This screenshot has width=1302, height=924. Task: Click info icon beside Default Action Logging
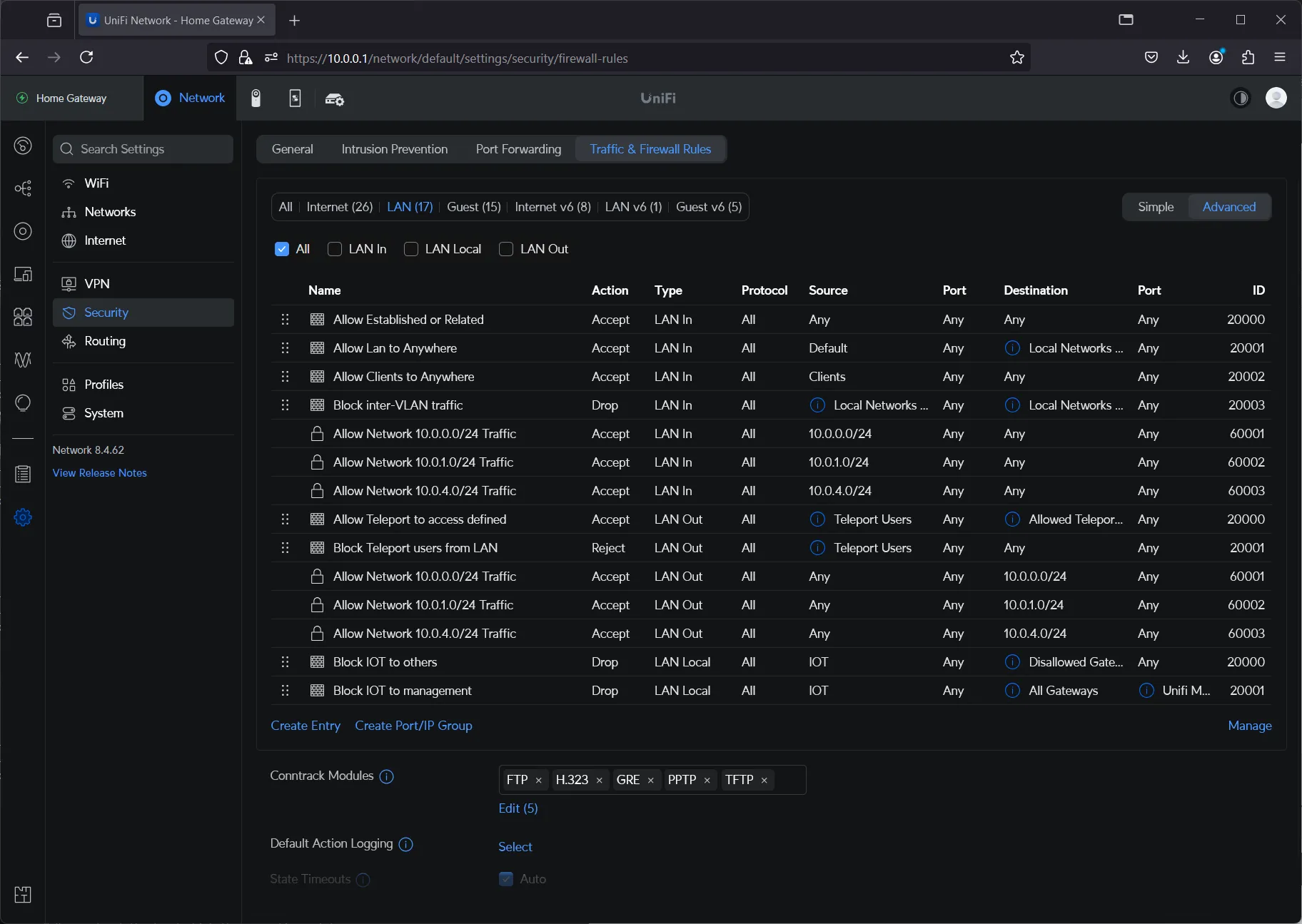[x=405, y=844]
